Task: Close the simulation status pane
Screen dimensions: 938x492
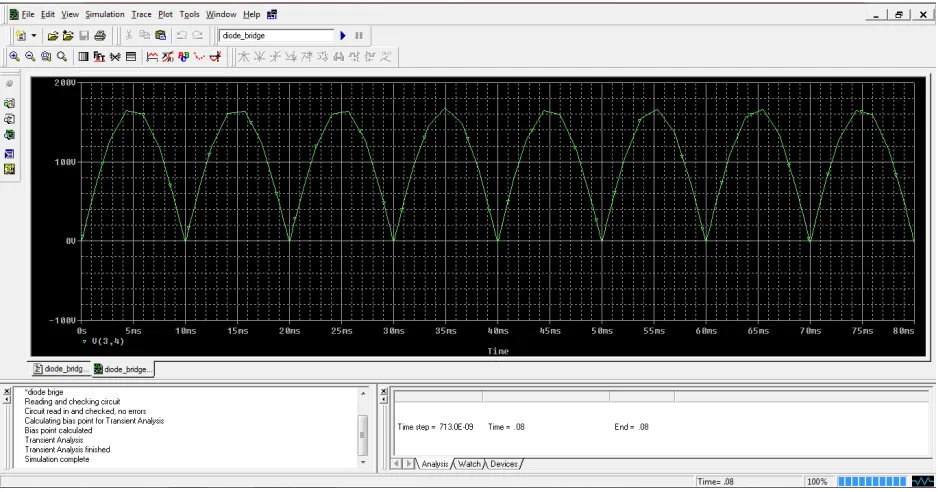Action: click(x=384, y=391)
